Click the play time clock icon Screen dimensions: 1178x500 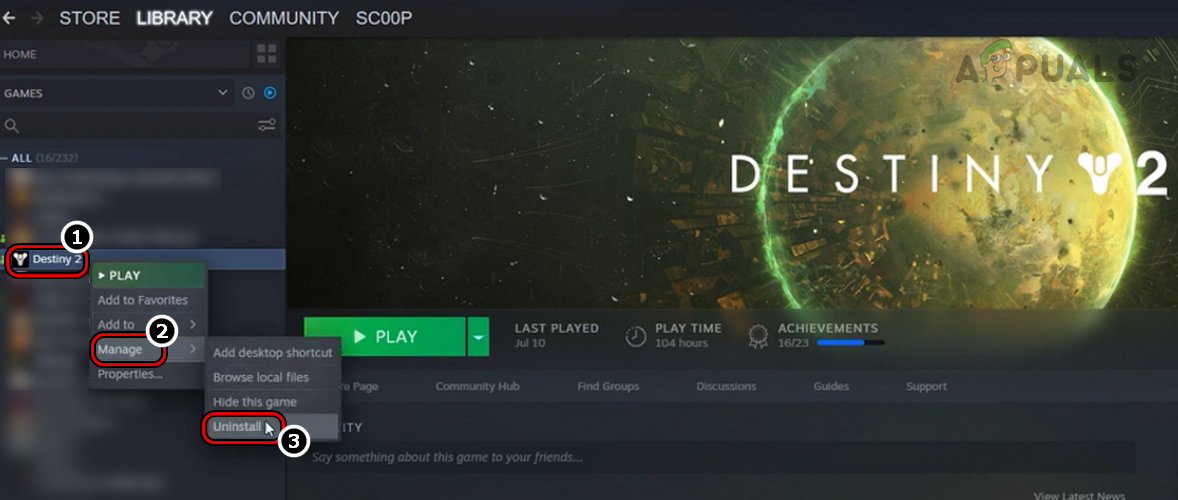point(636,336)
